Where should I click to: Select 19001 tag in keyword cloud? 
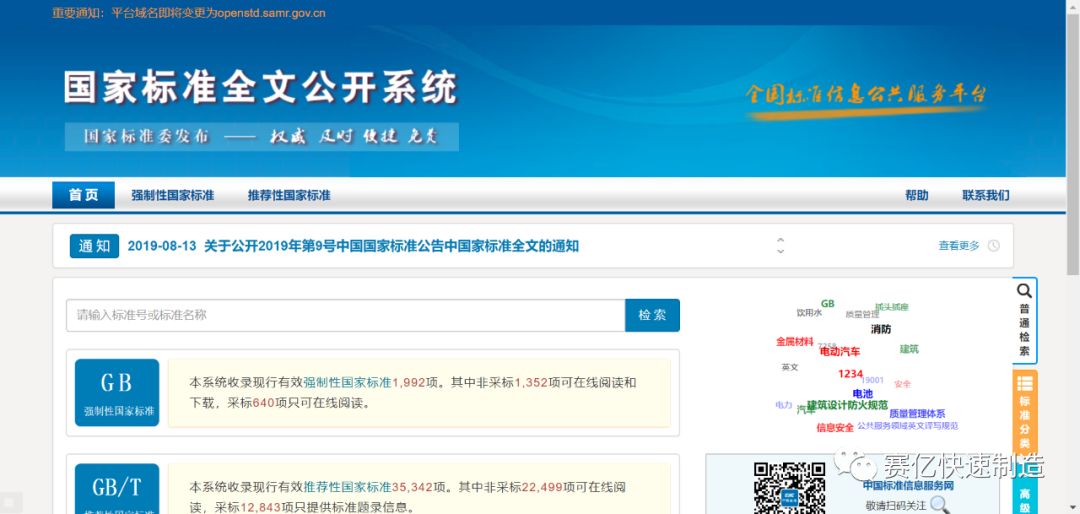(x=872, y=380)
